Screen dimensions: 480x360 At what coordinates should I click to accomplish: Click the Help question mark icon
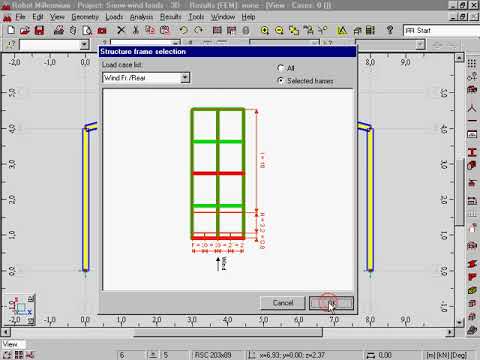[389, 30]
